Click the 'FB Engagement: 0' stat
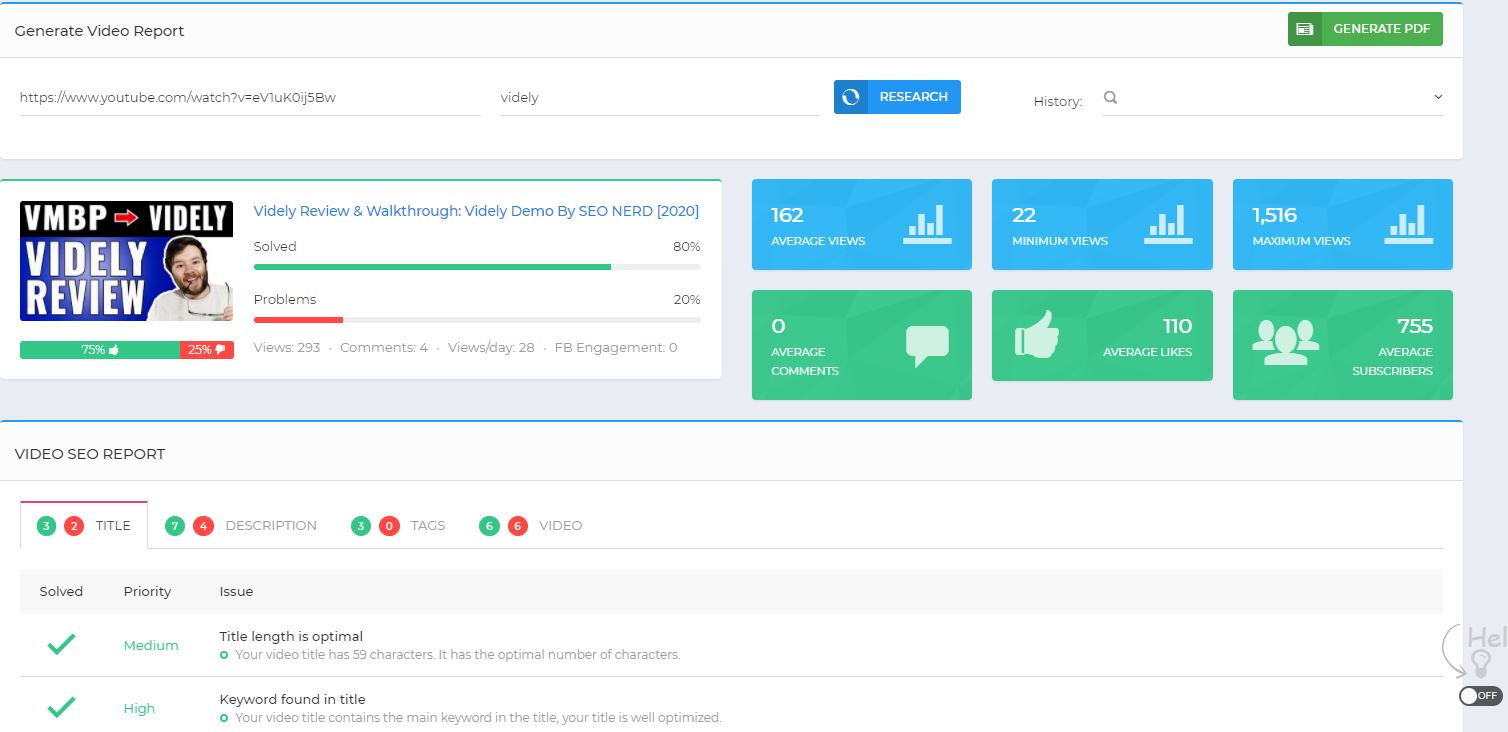Image resolution: width=1508 pixels, height=732 pixels. tap(616, 347)
